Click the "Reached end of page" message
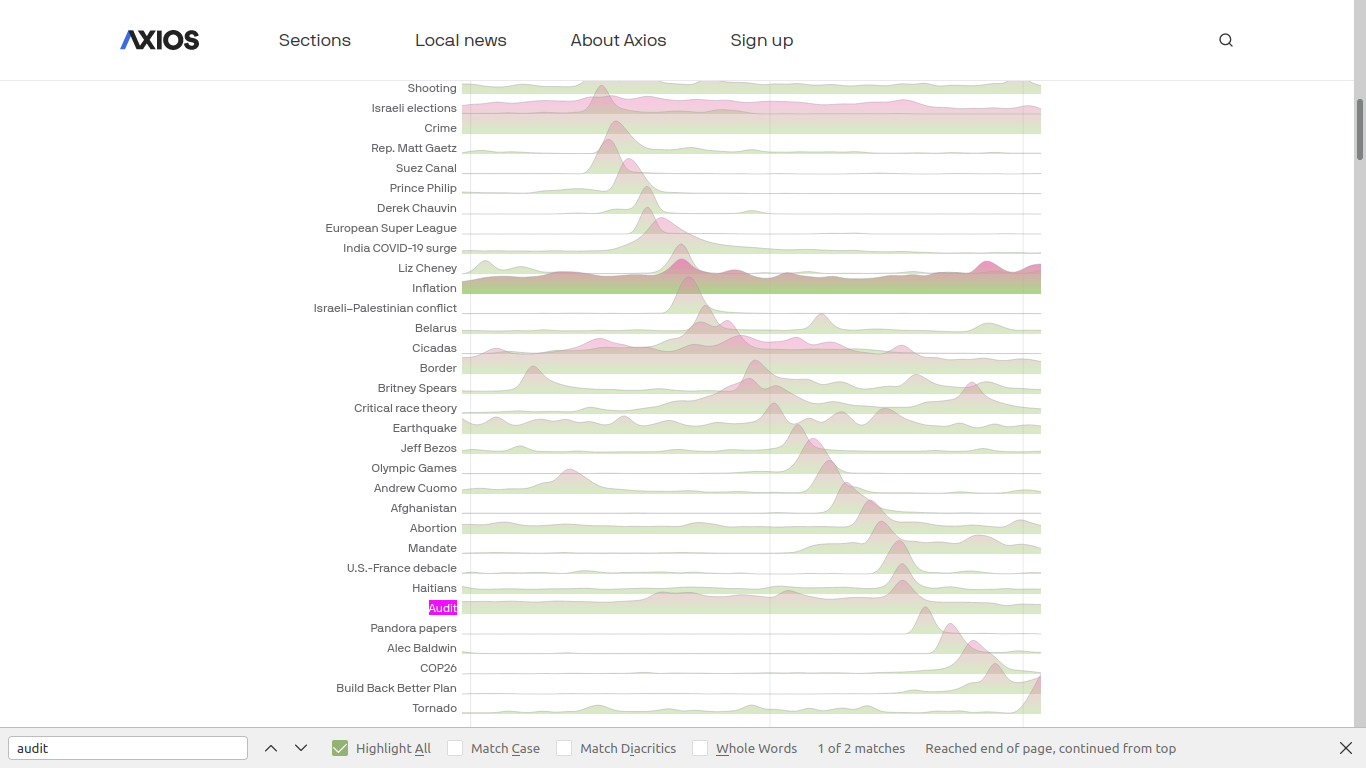The image size is (1366, 768). pos(1050,748)
